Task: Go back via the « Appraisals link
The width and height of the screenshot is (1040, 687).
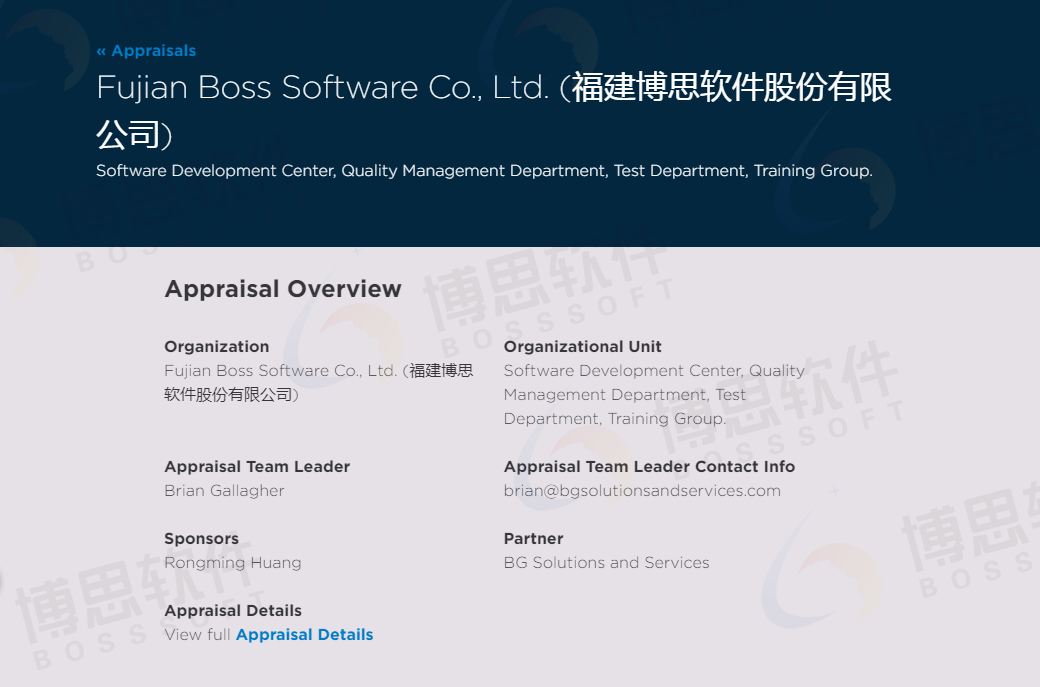Action: pos(146,50)
